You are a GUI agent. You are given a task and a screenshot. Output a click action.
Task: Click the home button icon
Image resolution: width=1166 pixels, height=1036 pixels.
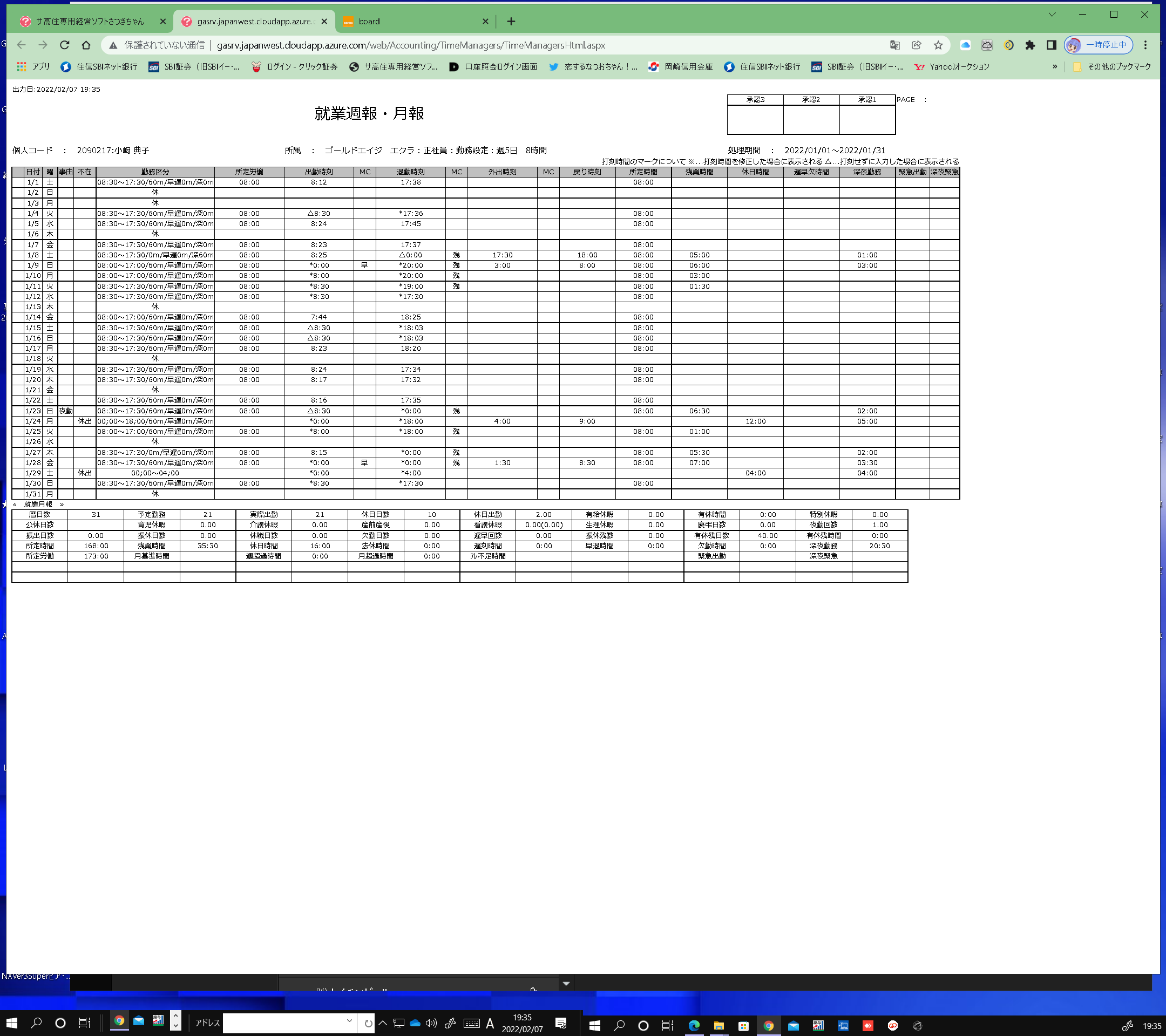[x=86, y=45]
